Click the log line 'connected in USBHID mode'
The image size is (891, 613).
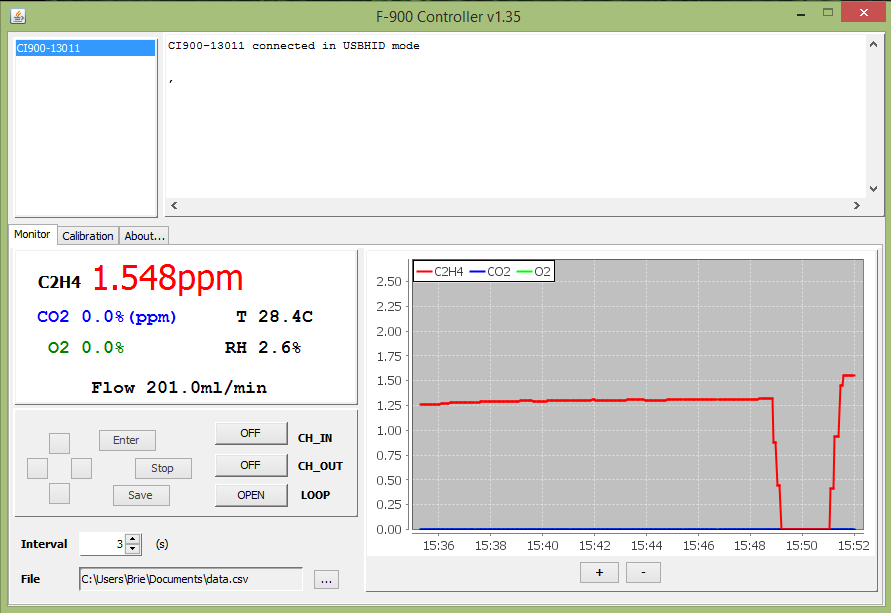(x=336, y=46)
